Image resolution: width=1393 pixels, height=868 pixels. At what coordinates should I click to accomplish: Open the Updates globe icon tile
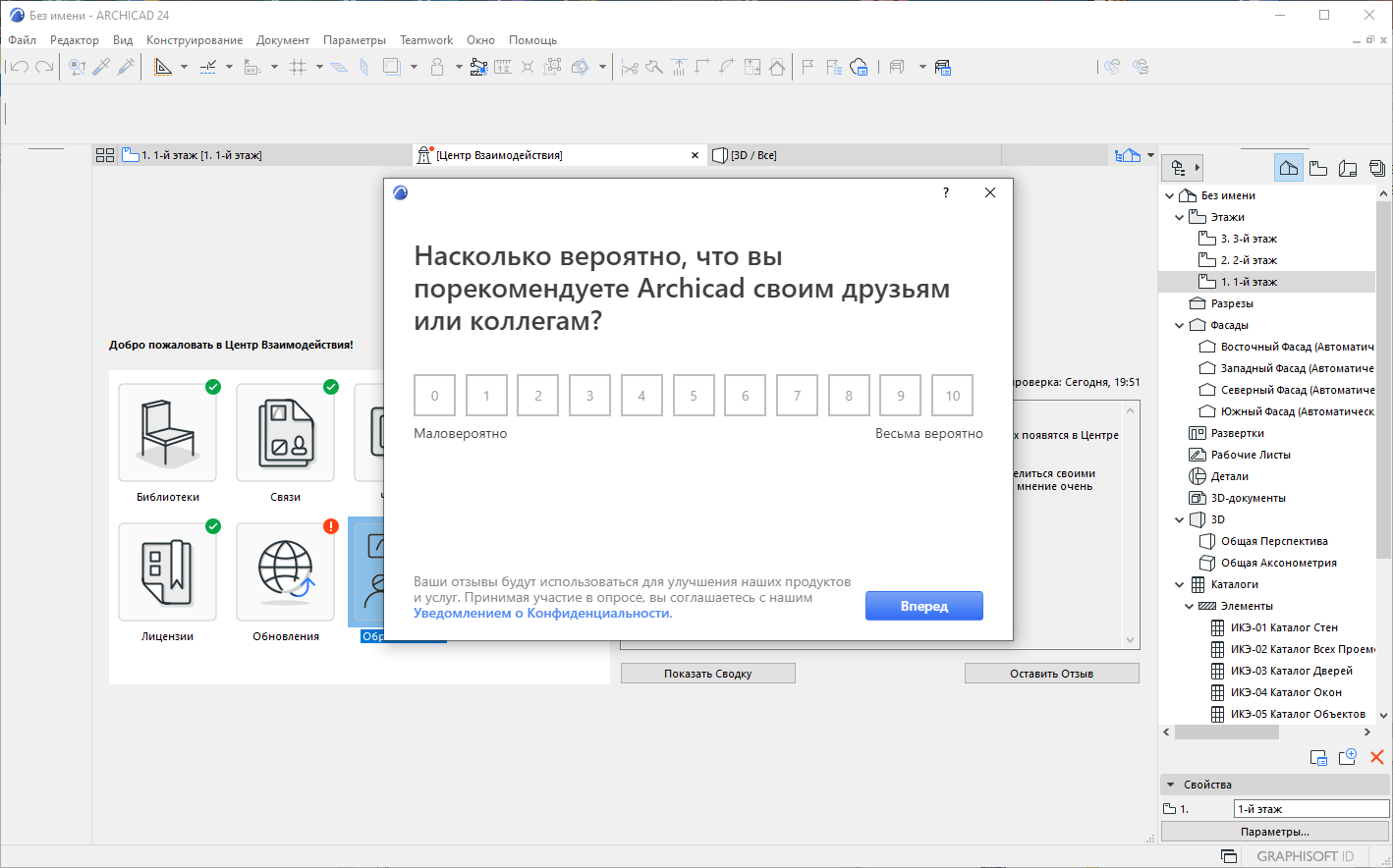(x=285, y=571)
